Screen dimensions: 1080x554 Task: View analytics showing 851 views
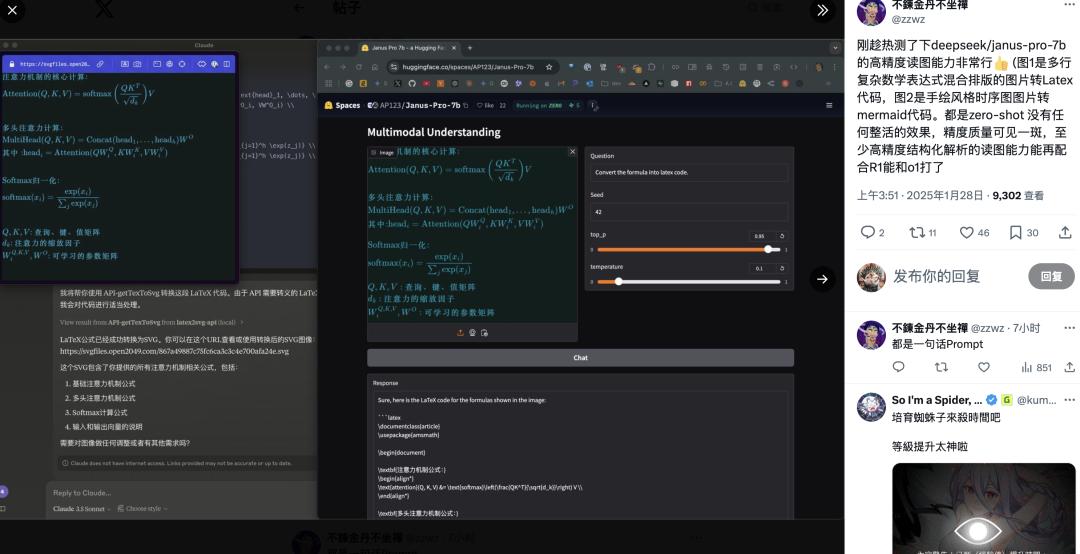1035,367
